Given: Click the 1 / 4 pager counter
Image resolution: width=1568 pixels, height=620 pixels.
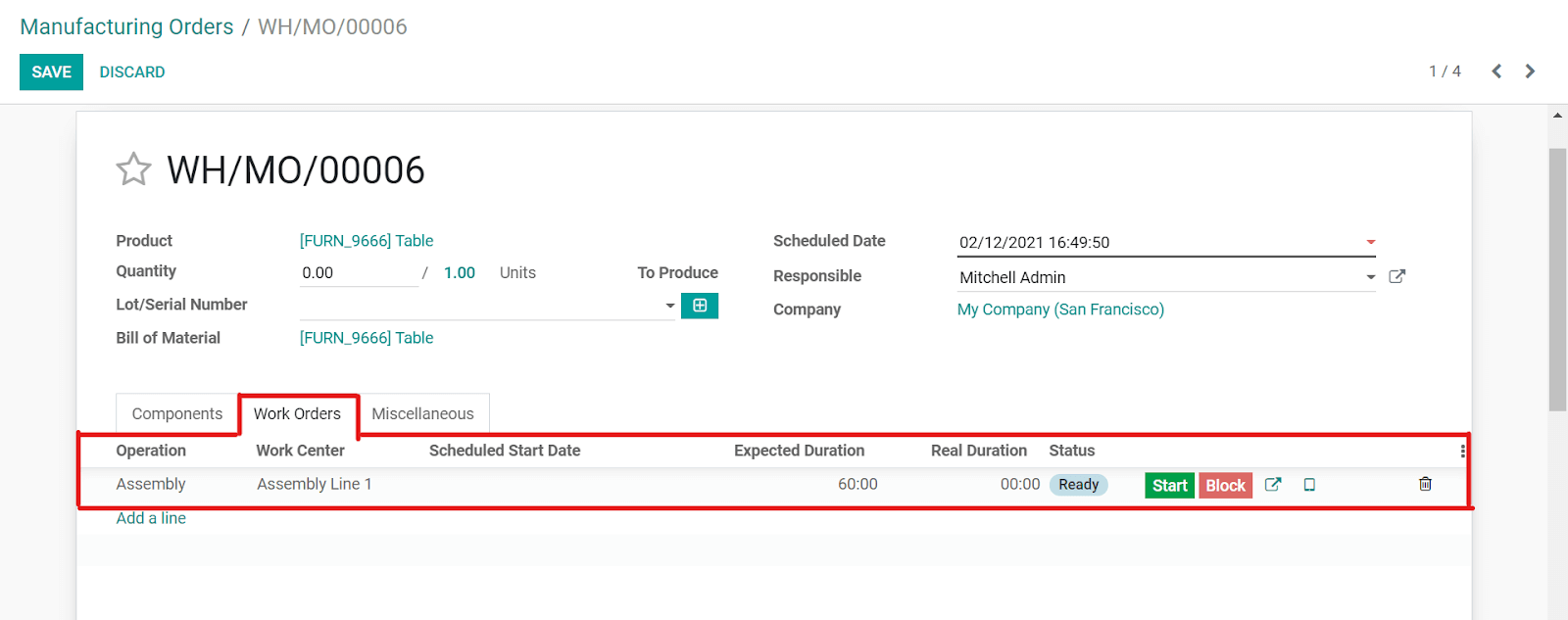Looking at the screenshot, I should (x=1445, y=72).
